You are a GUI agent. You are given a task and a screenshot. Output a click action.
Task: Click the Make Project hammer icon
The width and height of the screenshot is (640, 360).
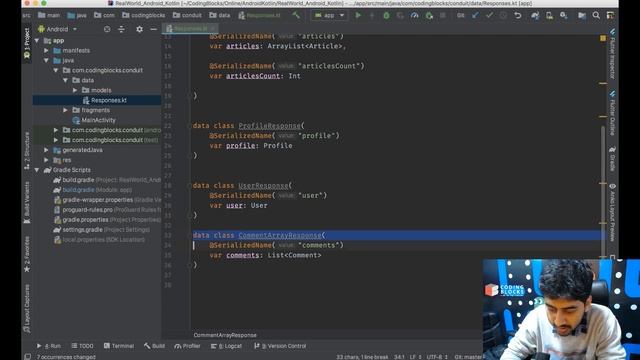coord(296,16)
